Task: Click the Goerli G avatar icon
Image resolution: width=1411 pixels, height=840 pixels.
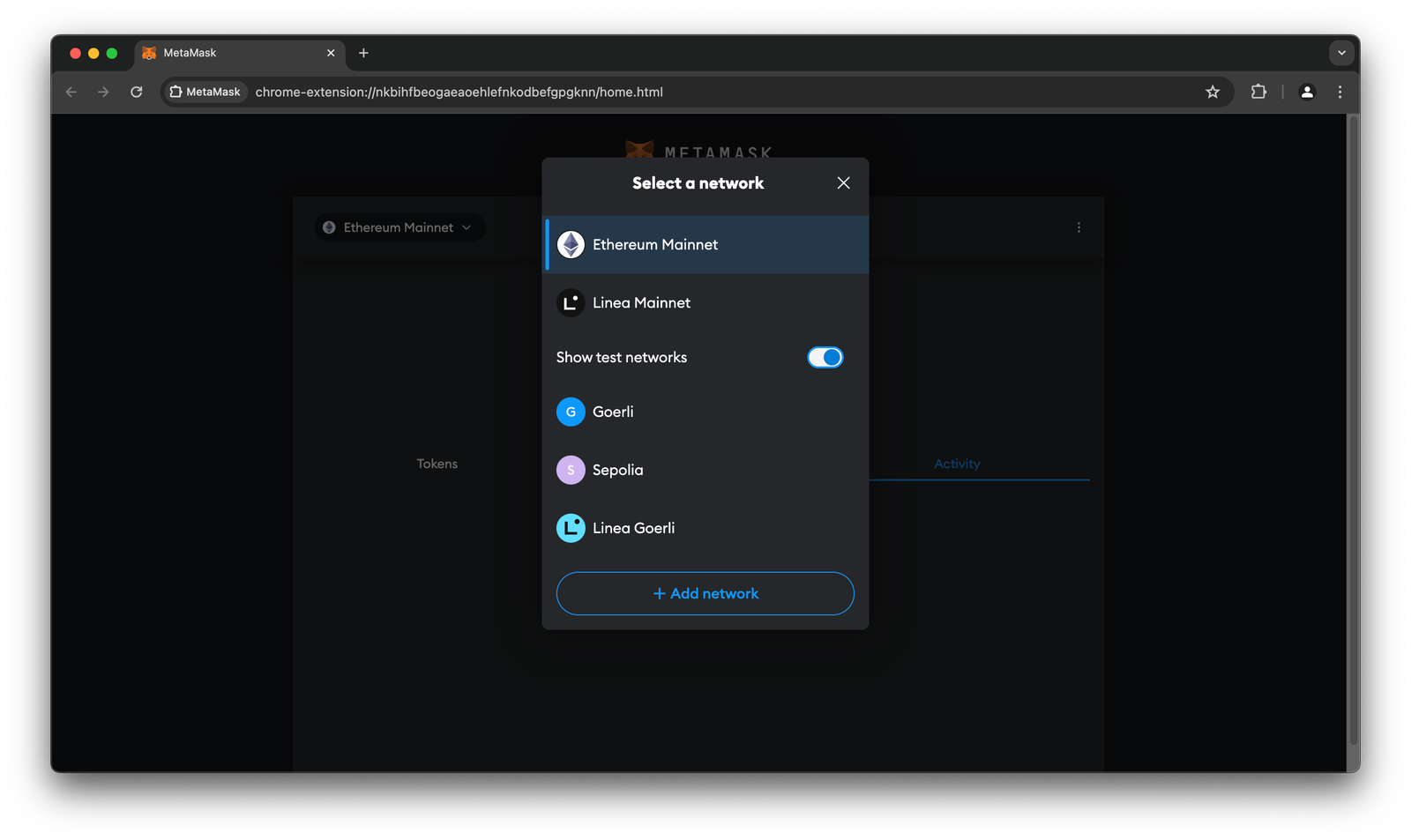Action: coord(571,412)
